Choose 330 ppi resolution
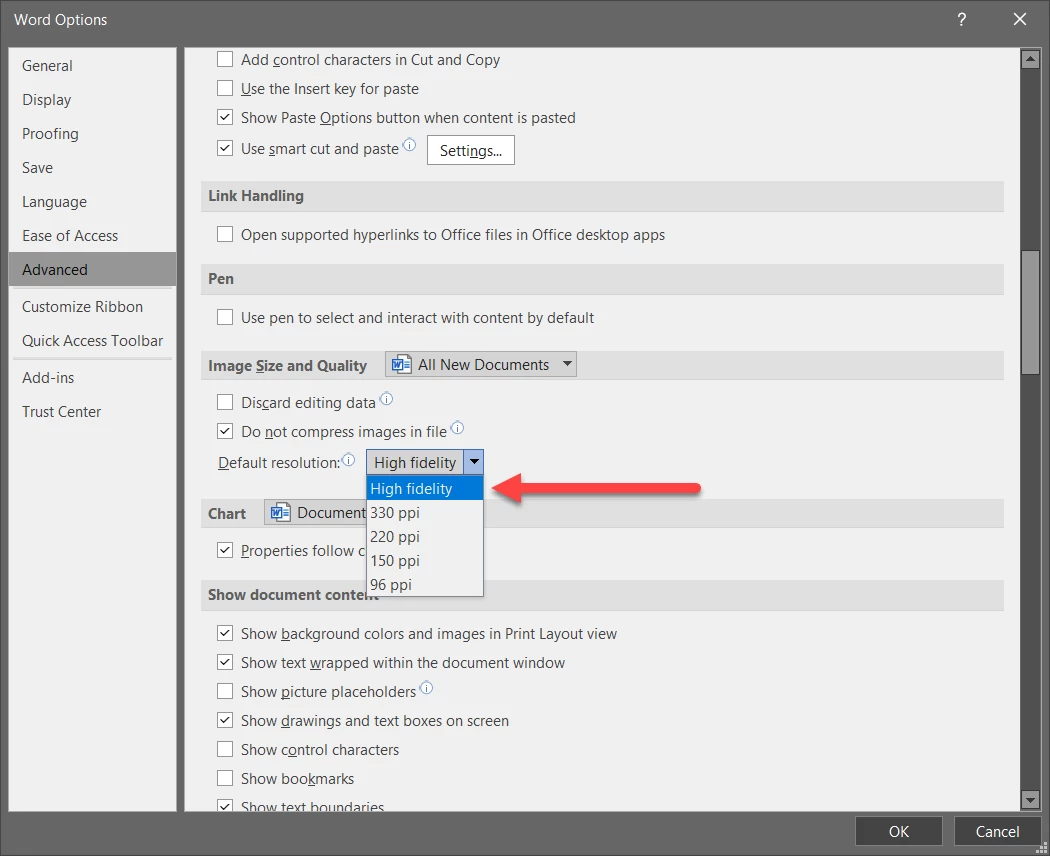 click(425, 513)
